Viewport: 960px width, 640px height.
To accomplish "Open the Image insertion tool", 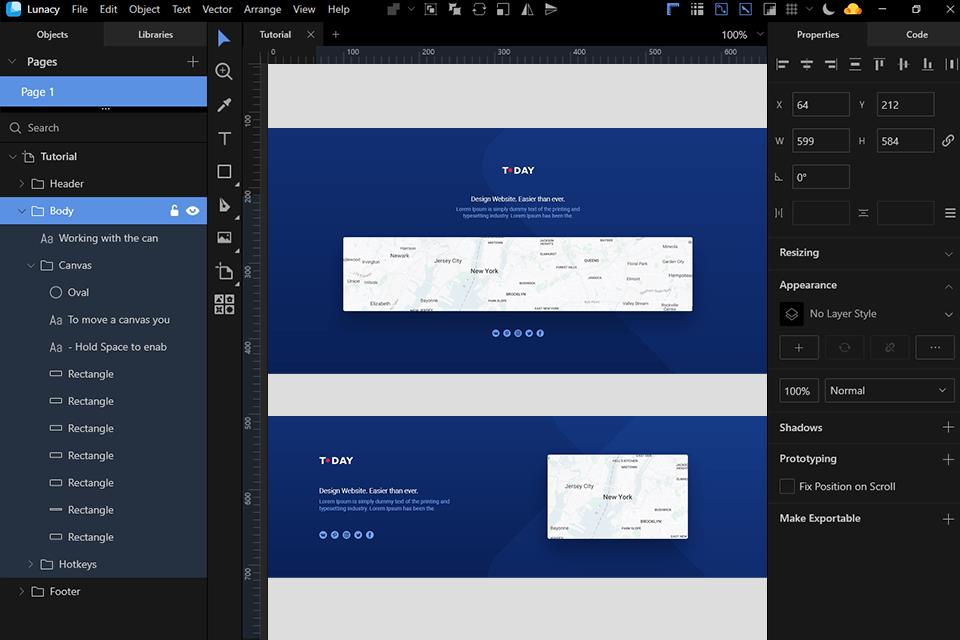I will pos(224,237).
